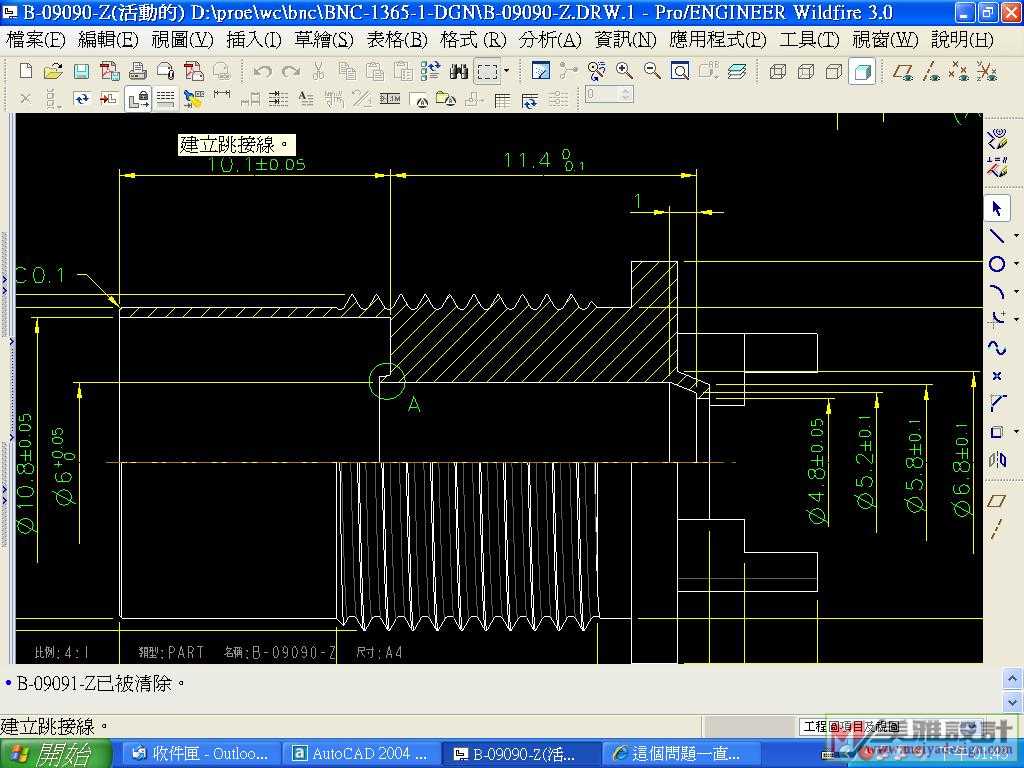This screenshot has width=1024, height=768.
Task: Click the arrow select tool in sketch toolbar
Action: click(997, 208)
